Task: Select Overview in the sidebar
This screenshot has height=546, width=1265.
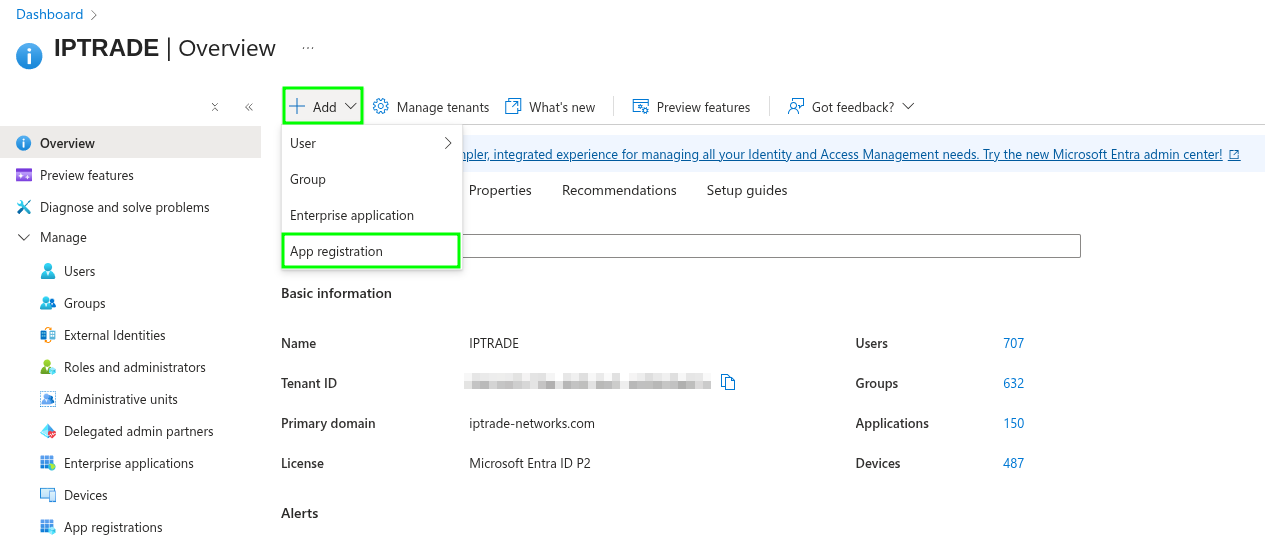Action: click(x=130, y=143)
